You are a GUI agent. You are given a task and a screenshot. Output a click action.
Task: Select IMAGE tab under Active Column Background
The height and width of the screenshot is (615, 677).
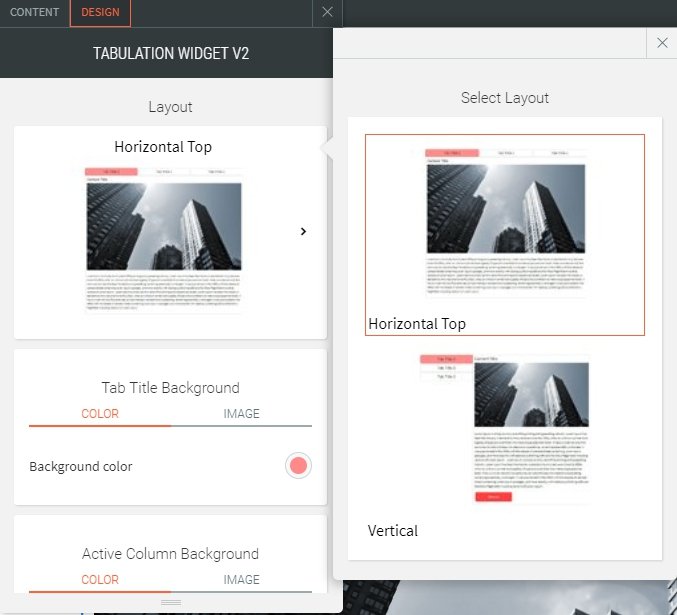coord(241,580)
